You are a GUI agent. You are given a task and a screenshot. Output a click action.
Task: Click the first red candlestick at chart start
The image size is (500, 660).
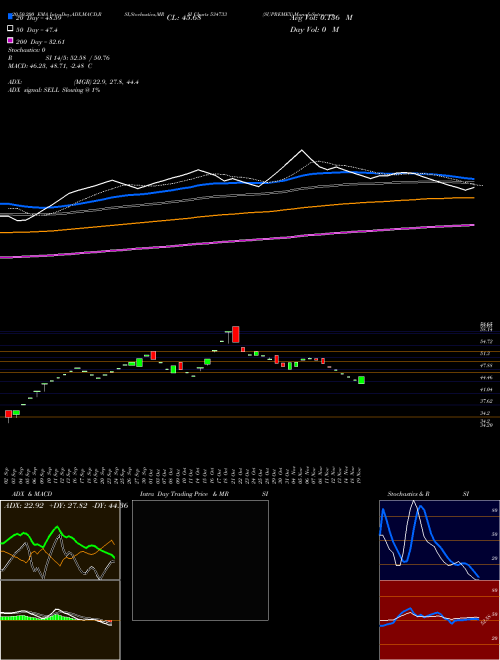[8, 414]
